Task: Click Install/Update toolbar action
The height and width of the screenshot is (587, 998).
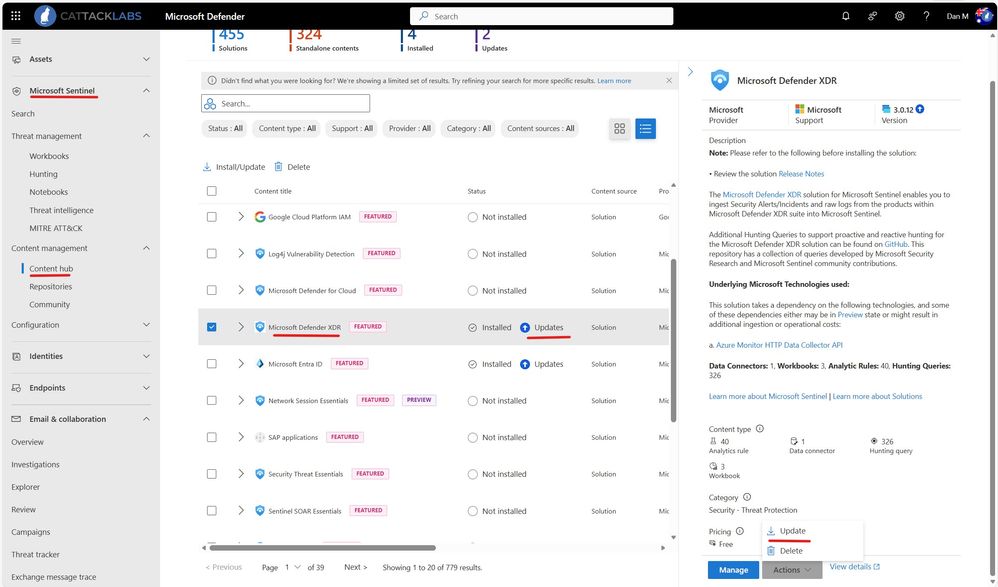Action: point(234,167)
